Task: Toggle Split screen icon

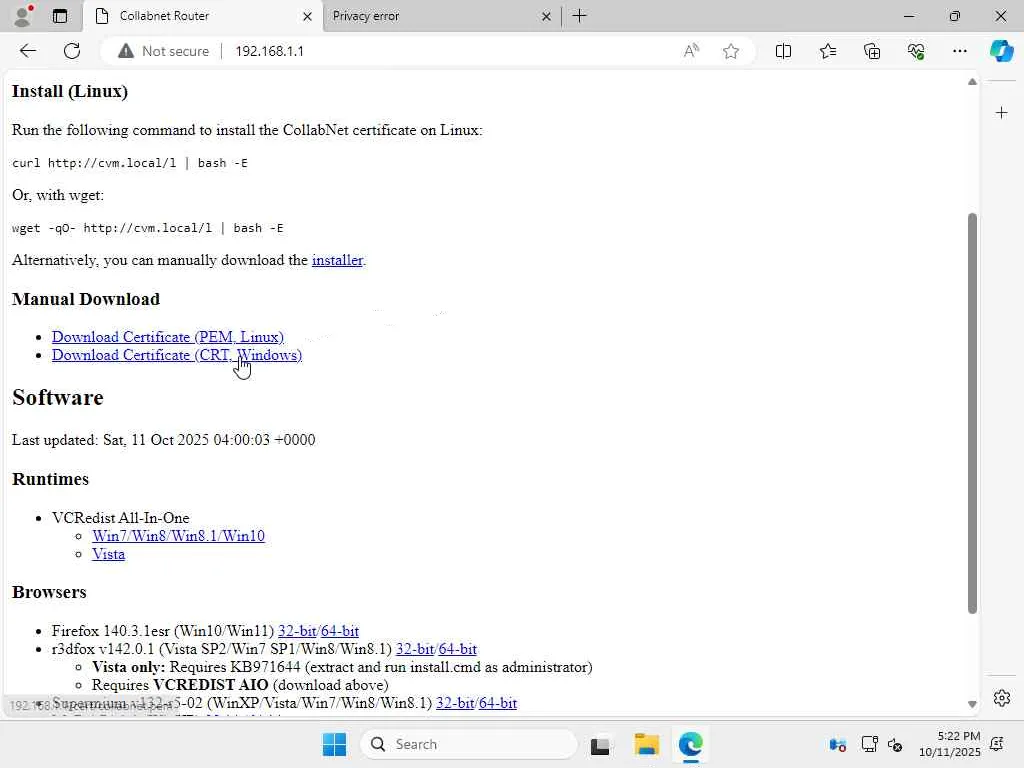Action: [783, 51]
